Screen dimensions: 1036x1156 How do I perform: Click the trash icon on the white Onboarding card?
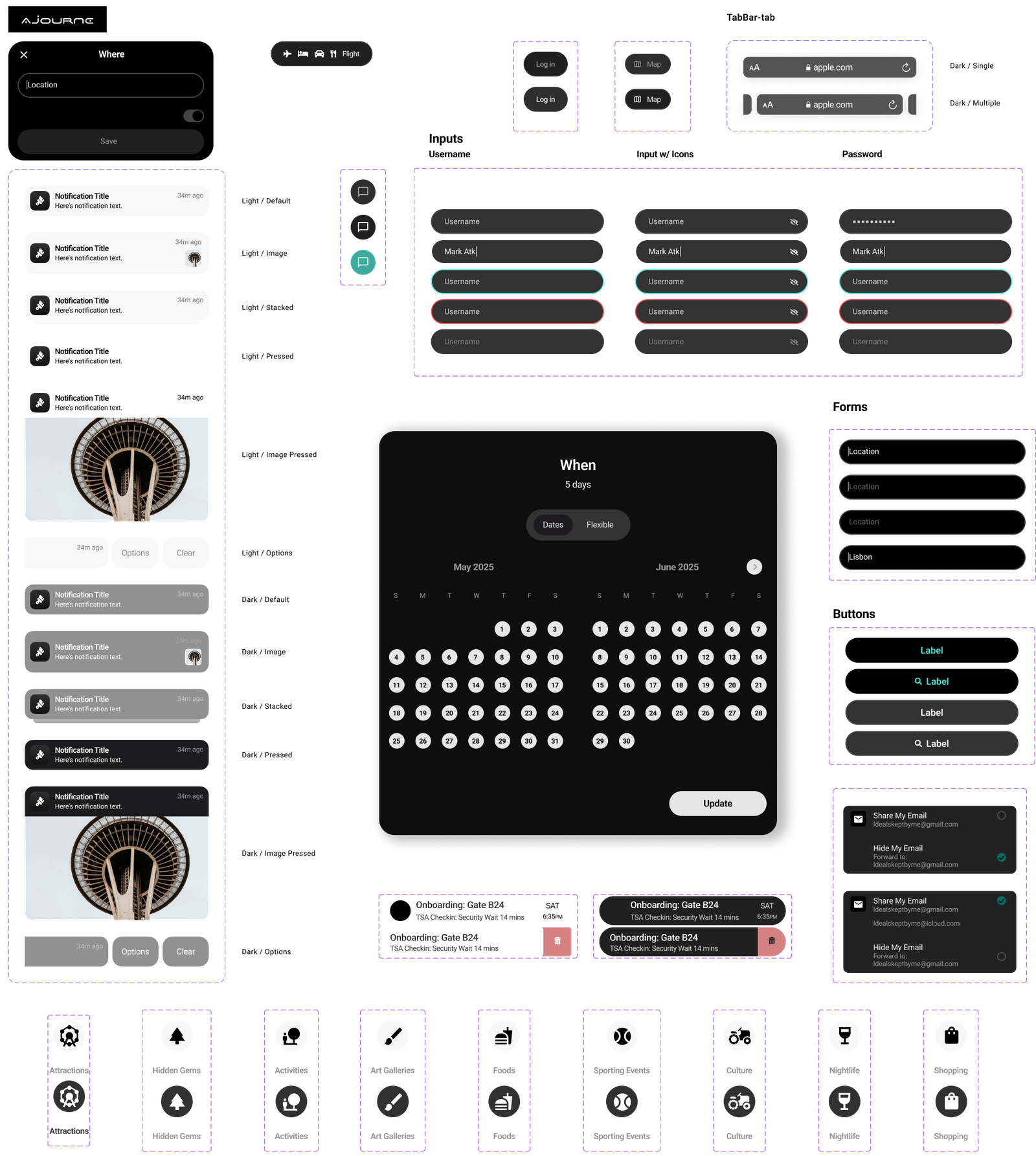[557, 941]
